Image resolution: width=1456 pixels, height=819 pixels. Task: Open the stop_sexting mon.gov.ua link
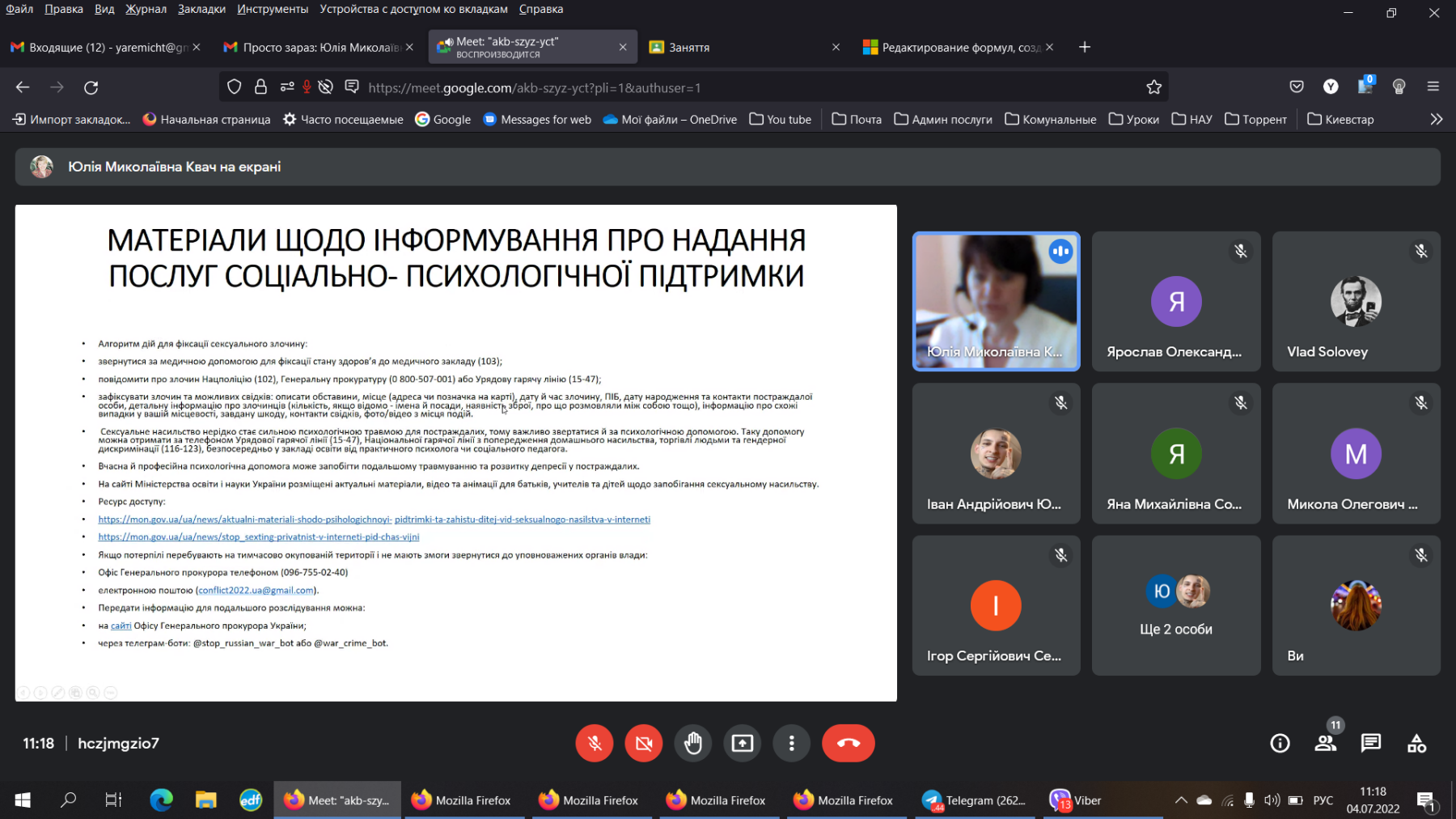259,537
